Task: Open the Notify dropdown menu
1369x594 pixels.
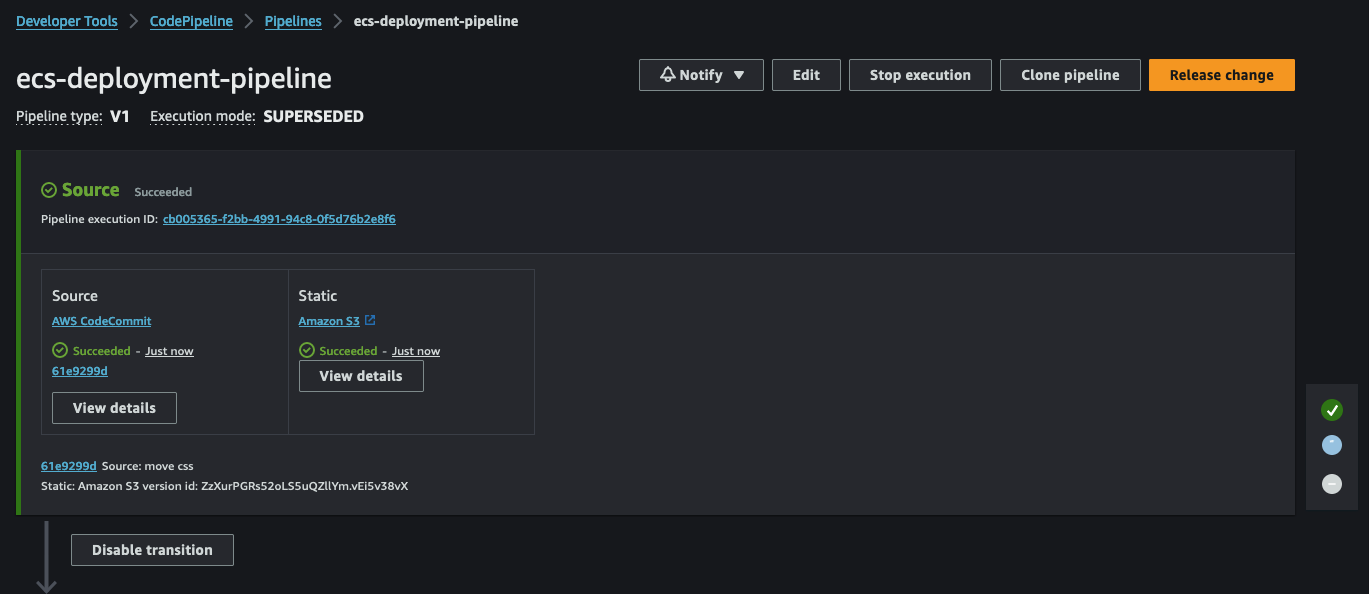Action: 740,74
